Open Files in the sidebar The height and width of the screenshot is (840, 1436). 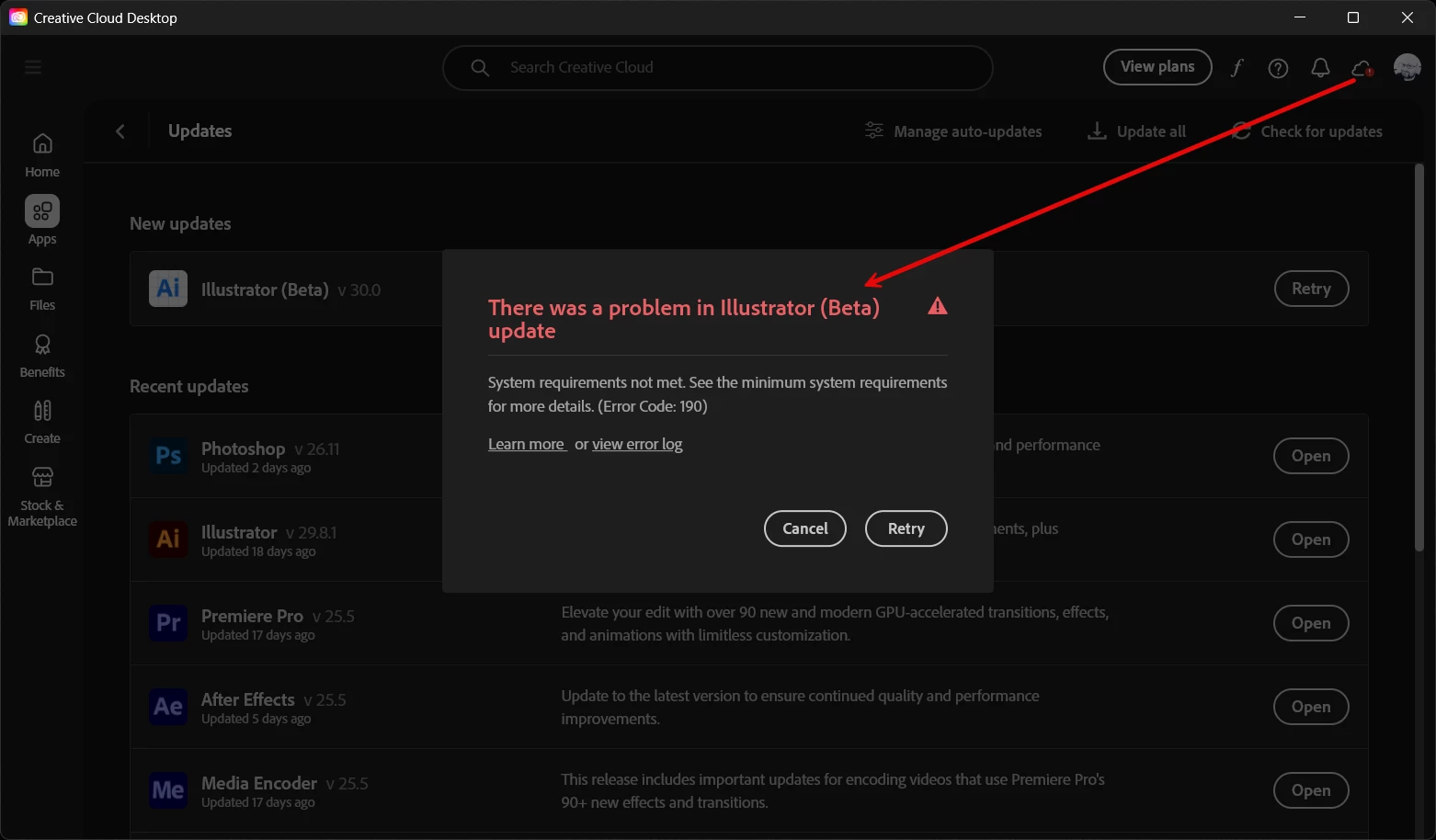(42, 289)
